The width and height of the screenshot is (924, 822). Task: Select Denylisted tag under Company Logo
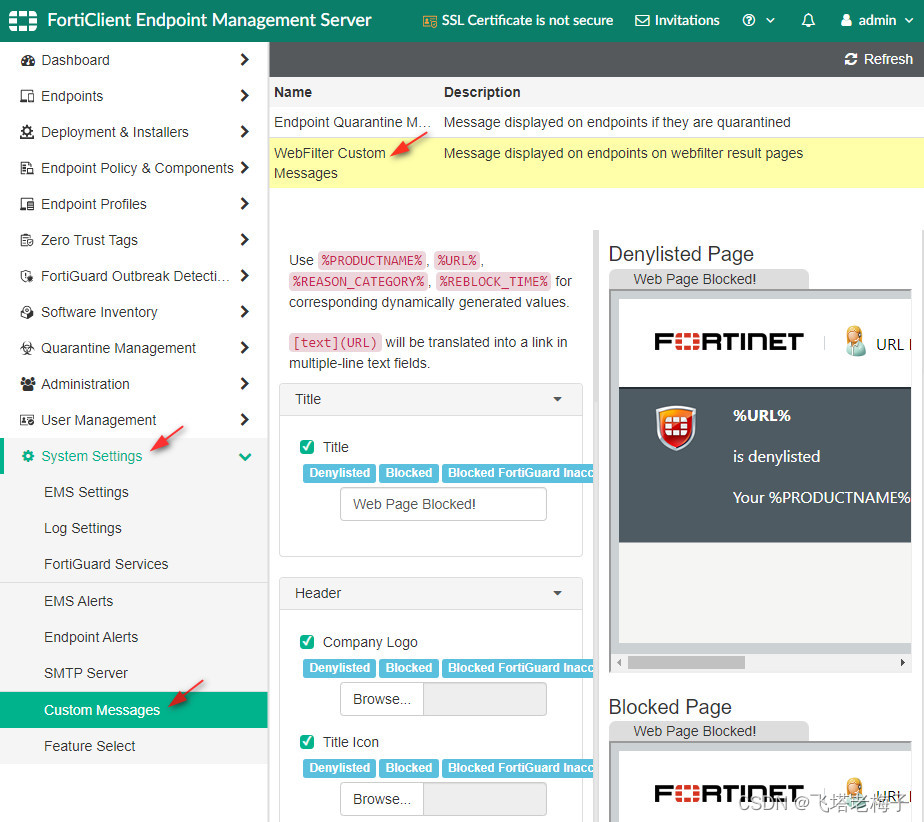coord(339,668)
